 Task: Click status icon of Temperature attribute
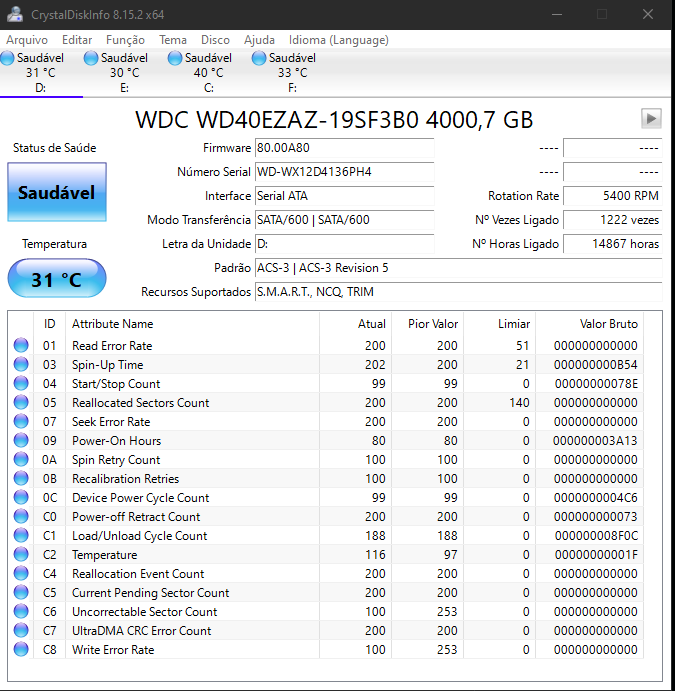[21, 554]
